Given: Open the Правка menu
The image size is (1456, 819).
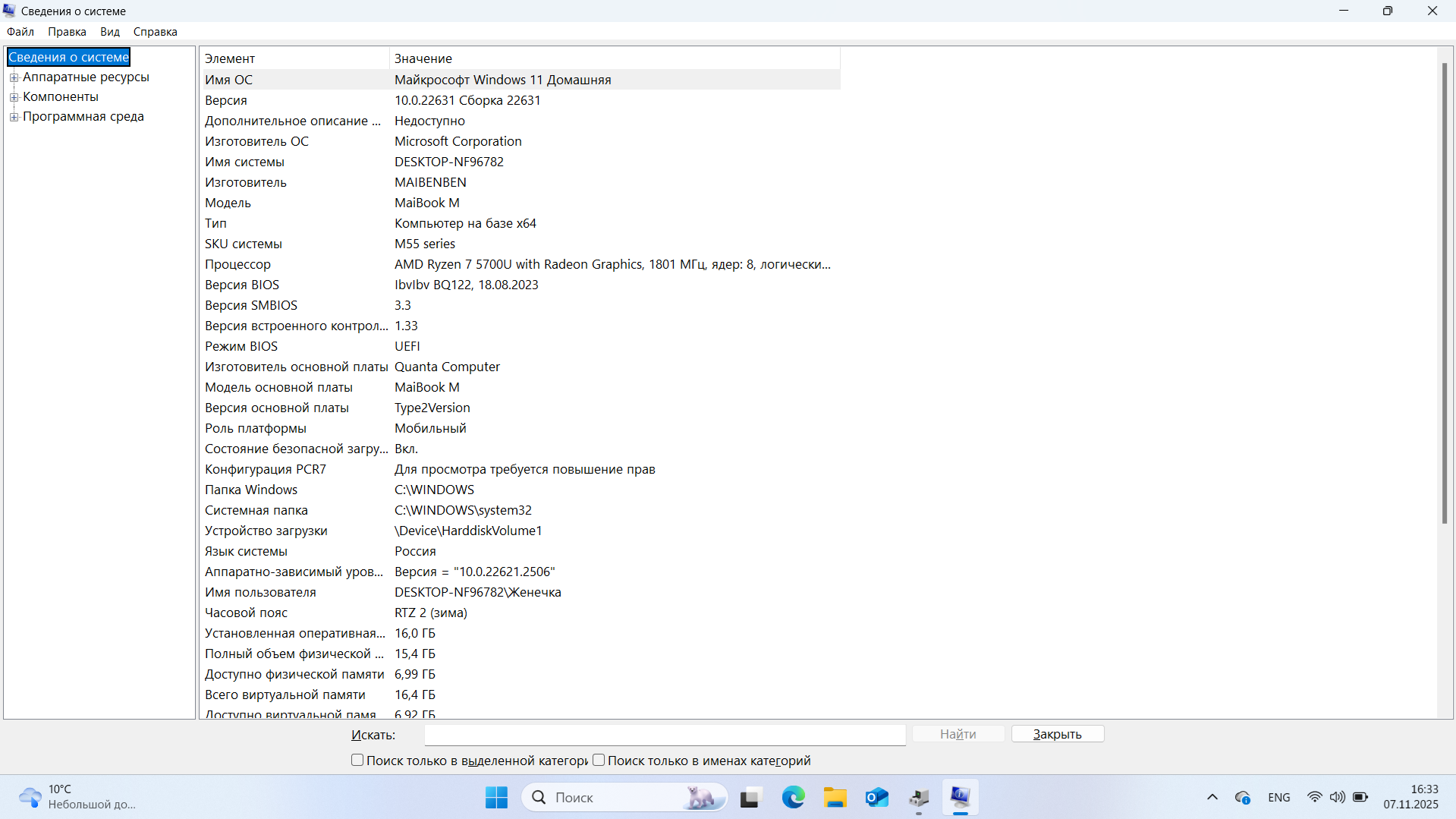Looking at the screenshot, I should point(67,32).
